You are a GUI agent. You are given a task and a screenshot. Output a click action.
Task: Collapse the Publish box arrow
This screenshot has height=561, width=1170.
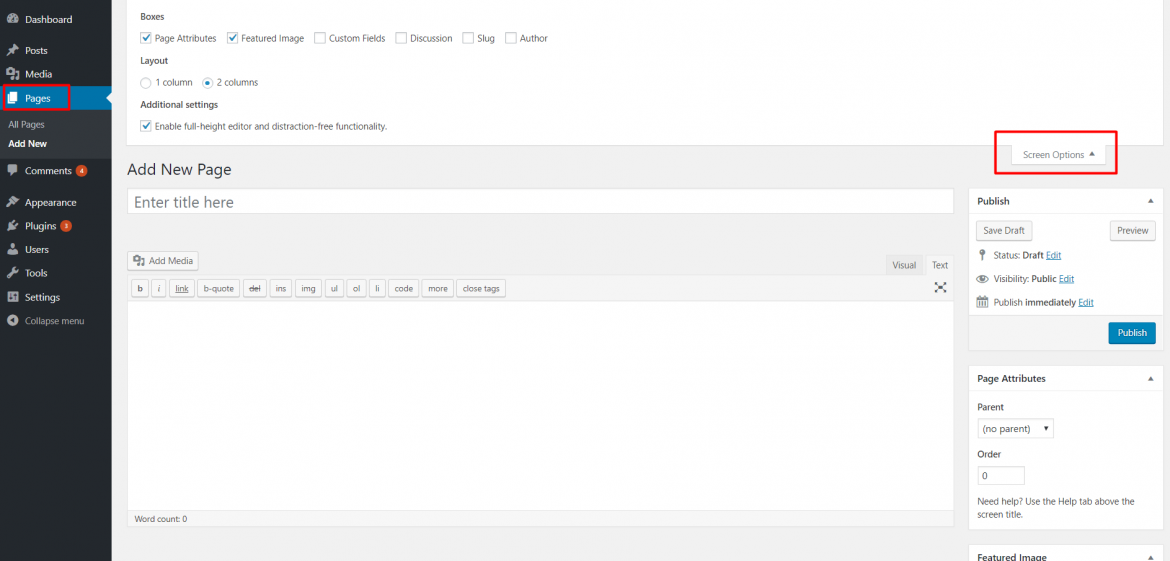point(1151,201)
